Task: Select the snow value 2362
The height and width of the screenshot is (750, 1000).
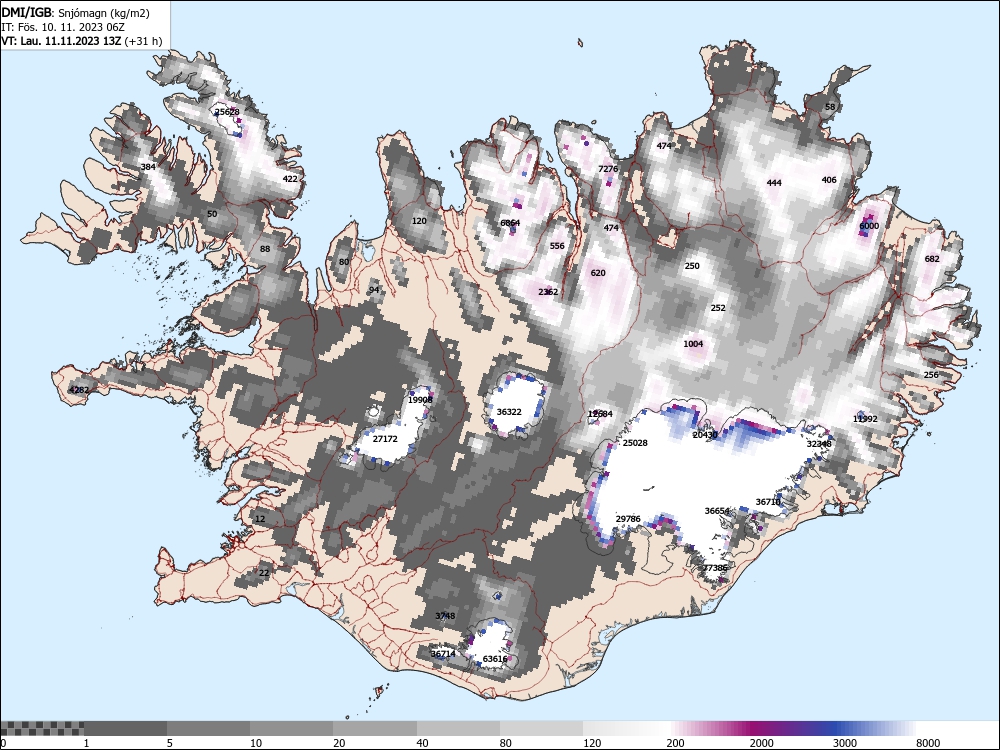Action: 548,292
